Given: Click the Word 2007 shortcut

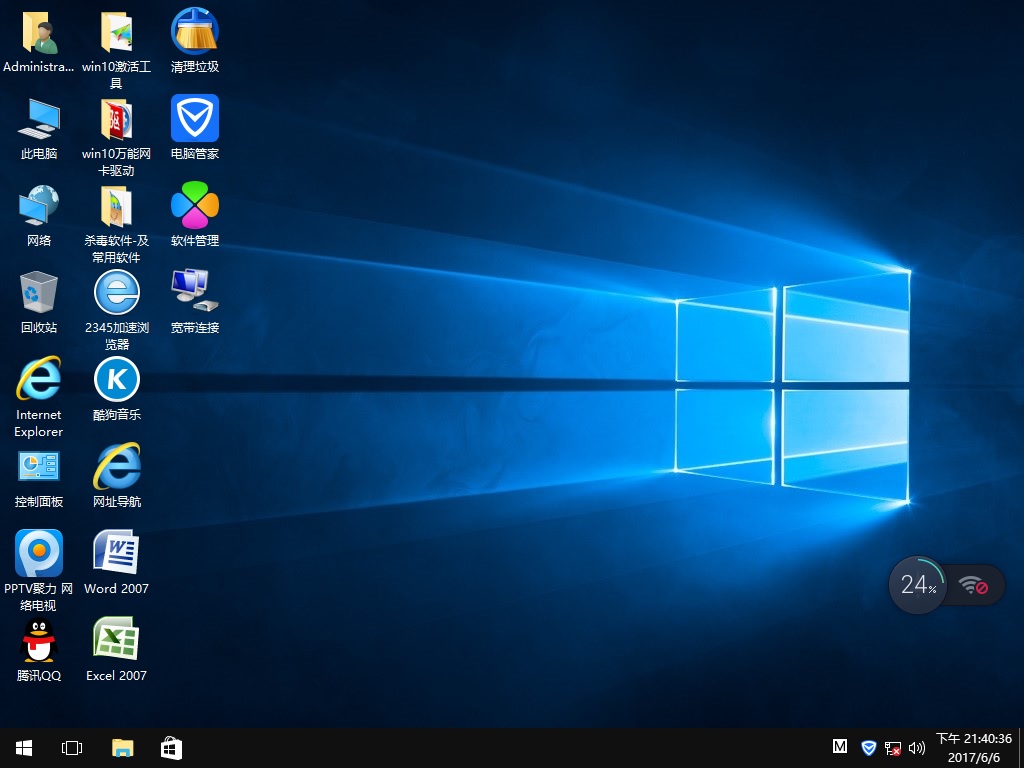Looking at the screenshot, I should tap(116, 554).
